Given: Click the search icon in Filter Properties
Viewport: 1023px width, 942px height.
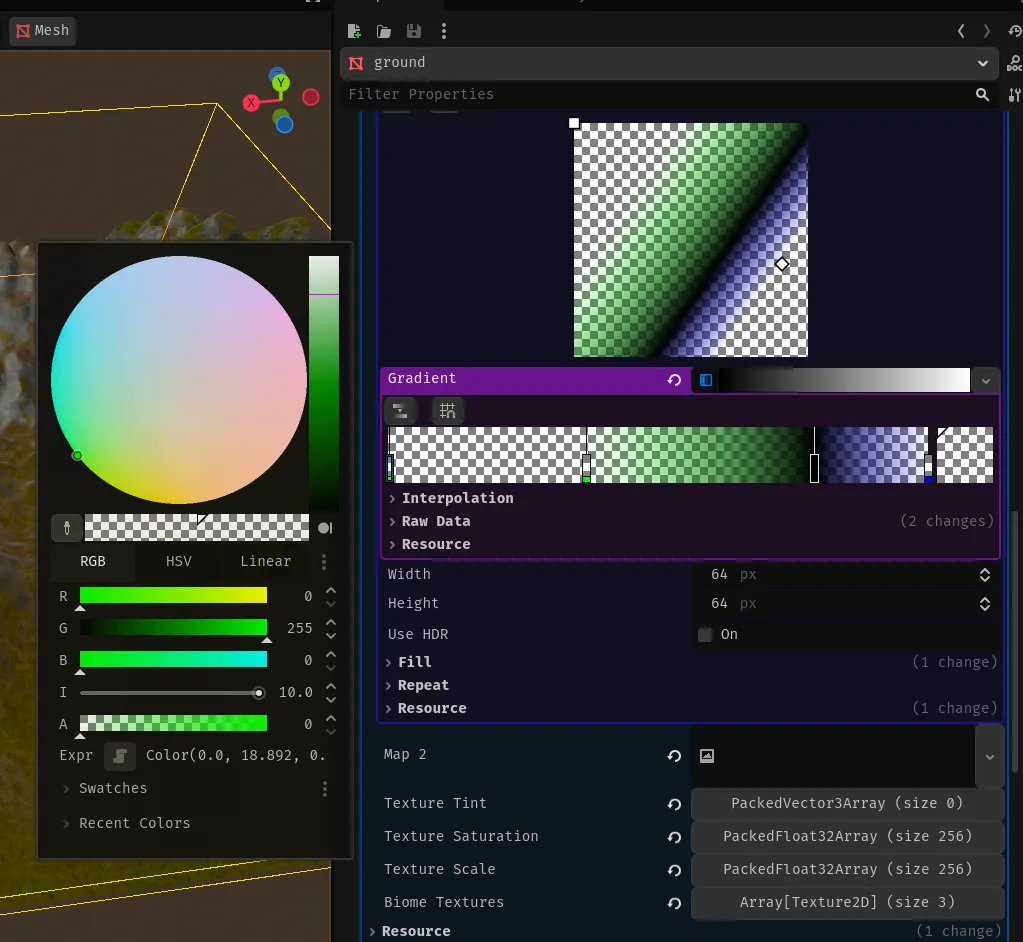Looking at the screenshot, I should click(x=982, y=94).
